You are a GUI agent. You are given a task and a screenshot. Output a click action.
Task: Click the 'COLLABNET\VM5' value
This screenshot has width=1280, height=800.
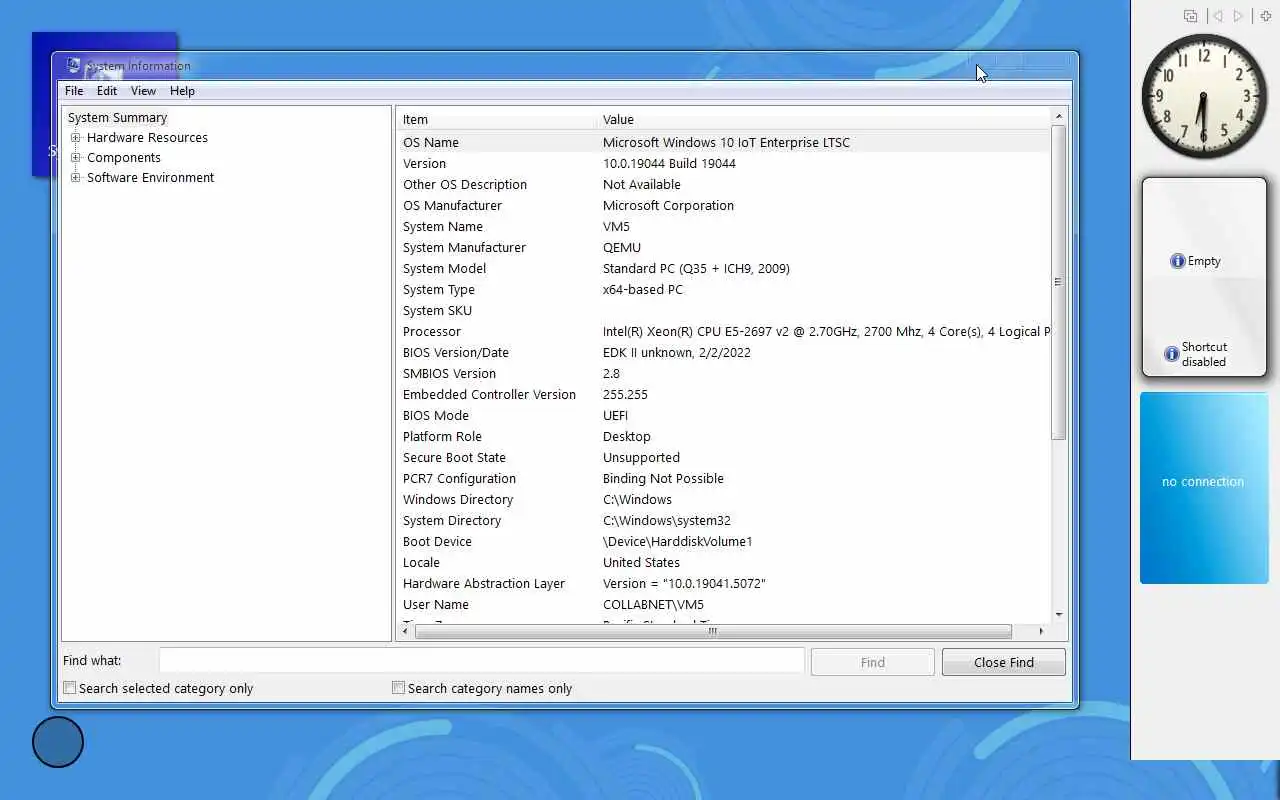coord(653,605)
